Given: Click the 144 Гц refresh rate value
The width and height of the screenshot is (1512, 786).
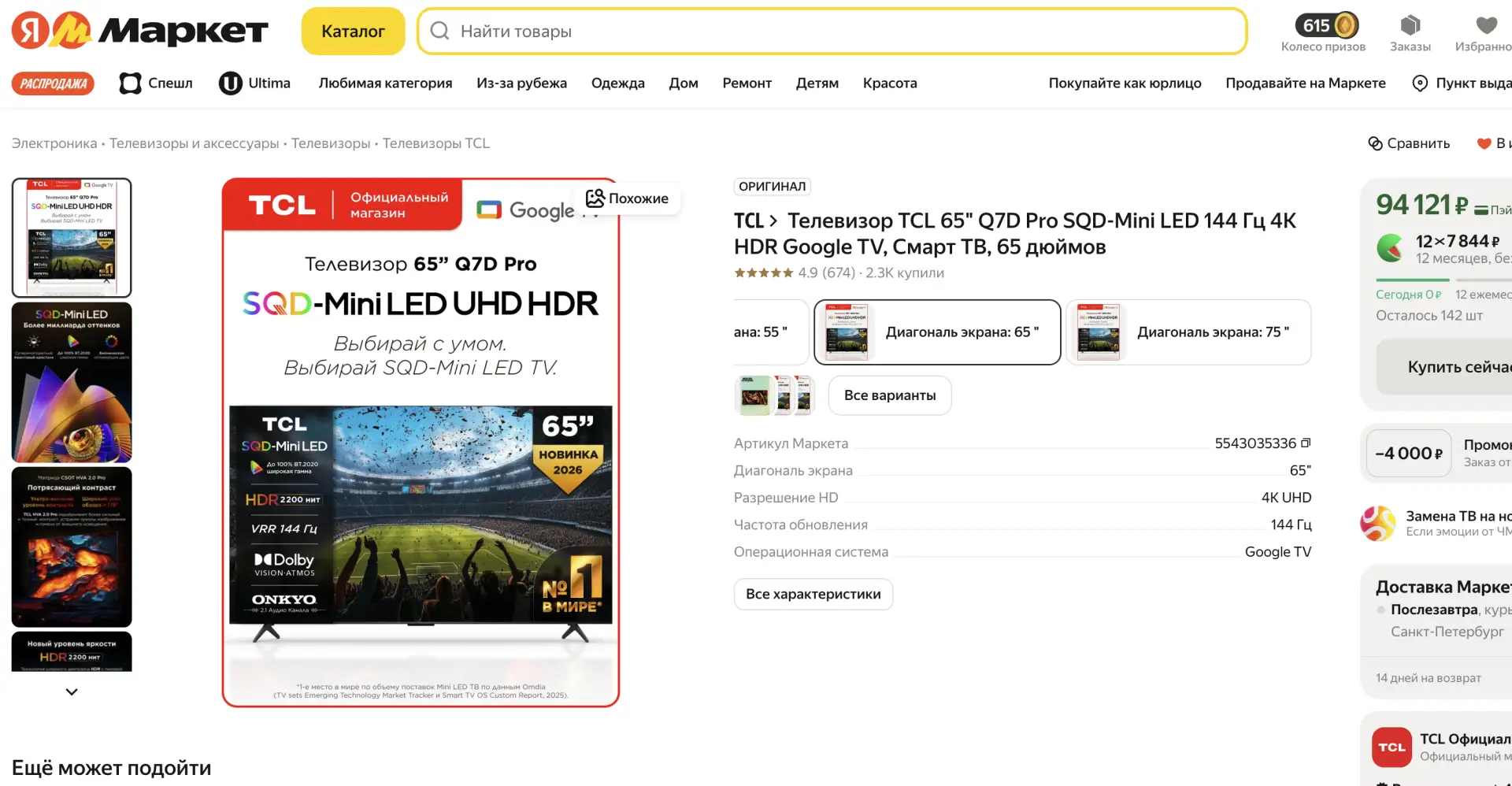Looking at the screenshot, I should pos(1291,525).
